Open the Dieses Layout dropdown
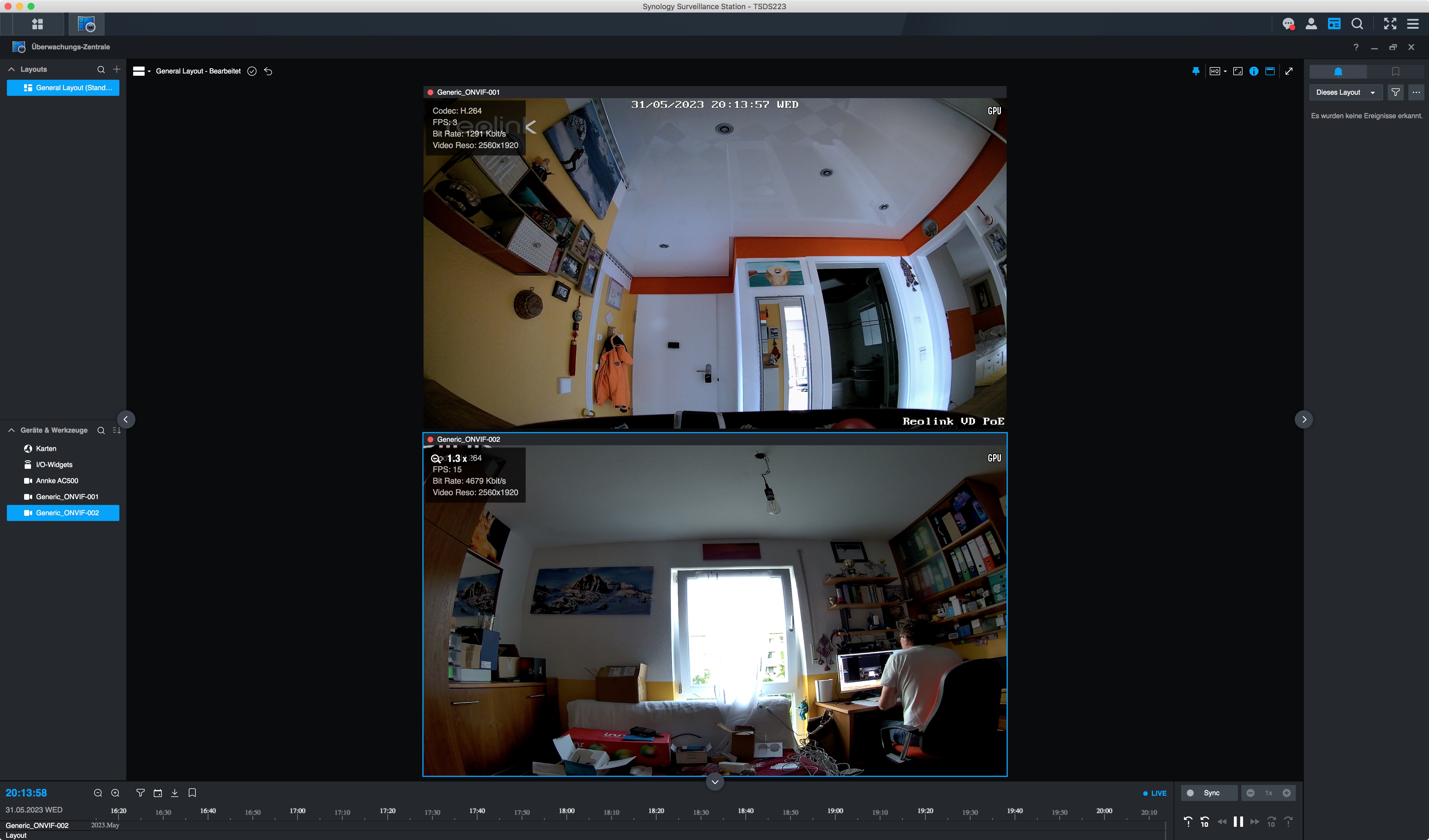Screen dimensions: 1429x840 [1345, 92]
